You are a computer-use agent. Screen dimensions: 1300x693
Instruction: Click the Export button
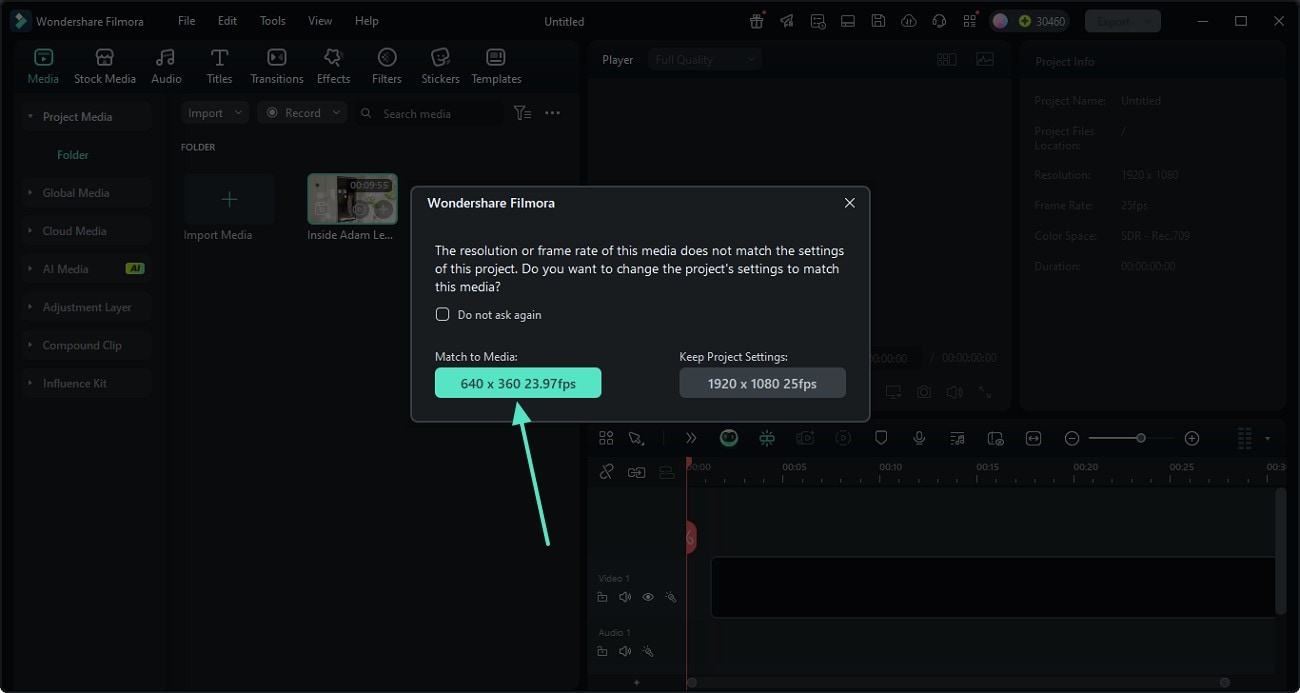pyautogui.click(x=1122, y=21)
